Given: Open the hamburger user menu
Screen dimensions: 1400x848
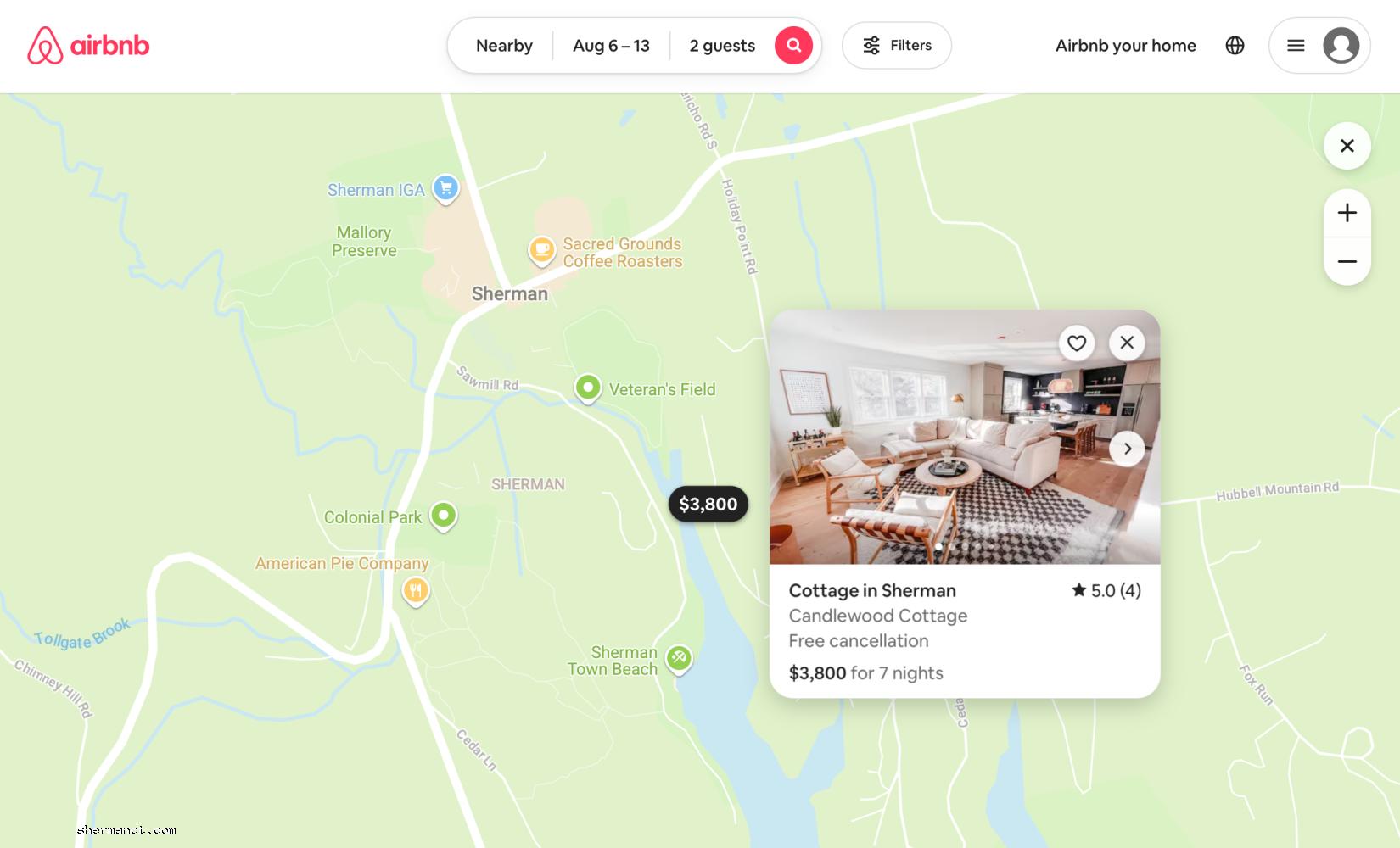Looking at the screenshot, I should coord(1296,46).
